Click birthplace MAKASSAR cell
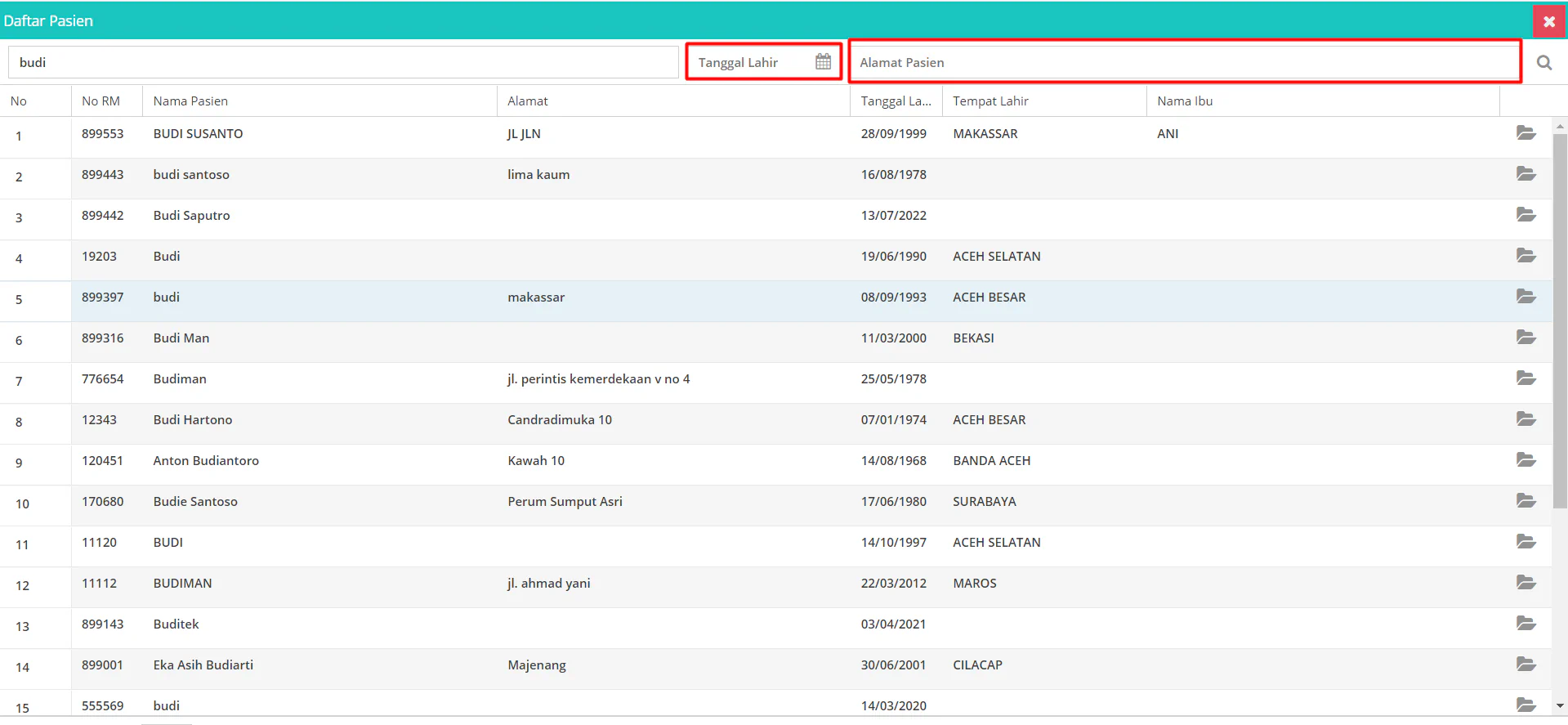This screenshot has width=1568, height=725. pos(985,133)
